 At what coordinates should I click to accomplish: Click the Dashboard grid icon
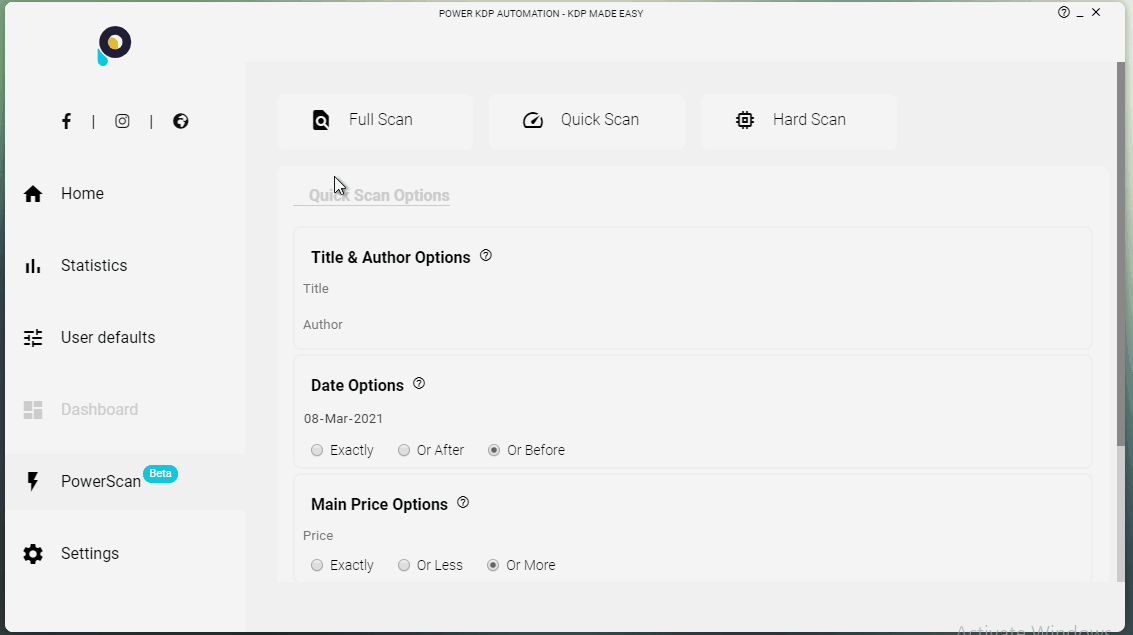[33, 410]
